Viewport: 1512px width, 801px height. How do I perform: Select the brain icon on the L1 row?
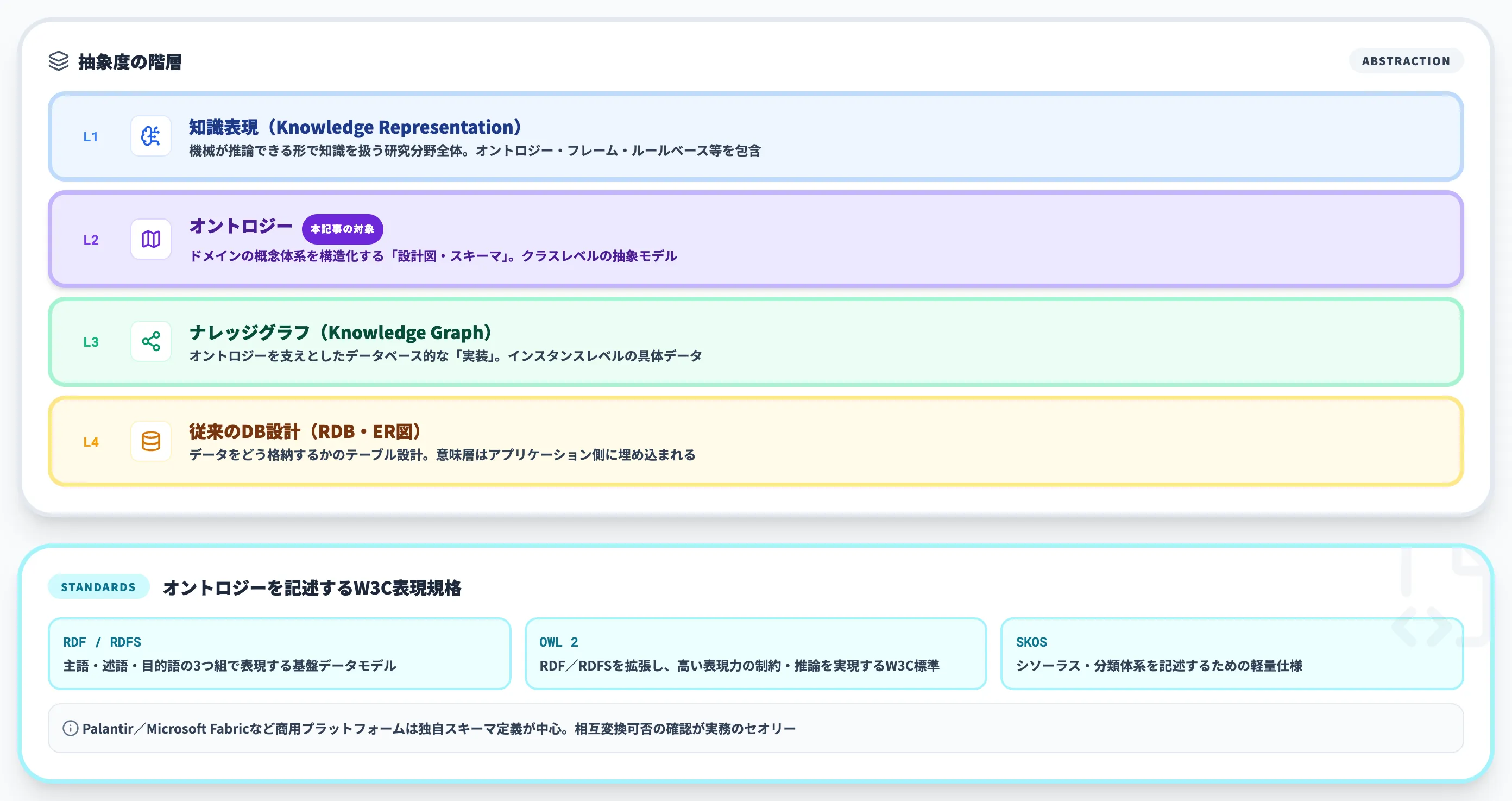pos(150,136)
